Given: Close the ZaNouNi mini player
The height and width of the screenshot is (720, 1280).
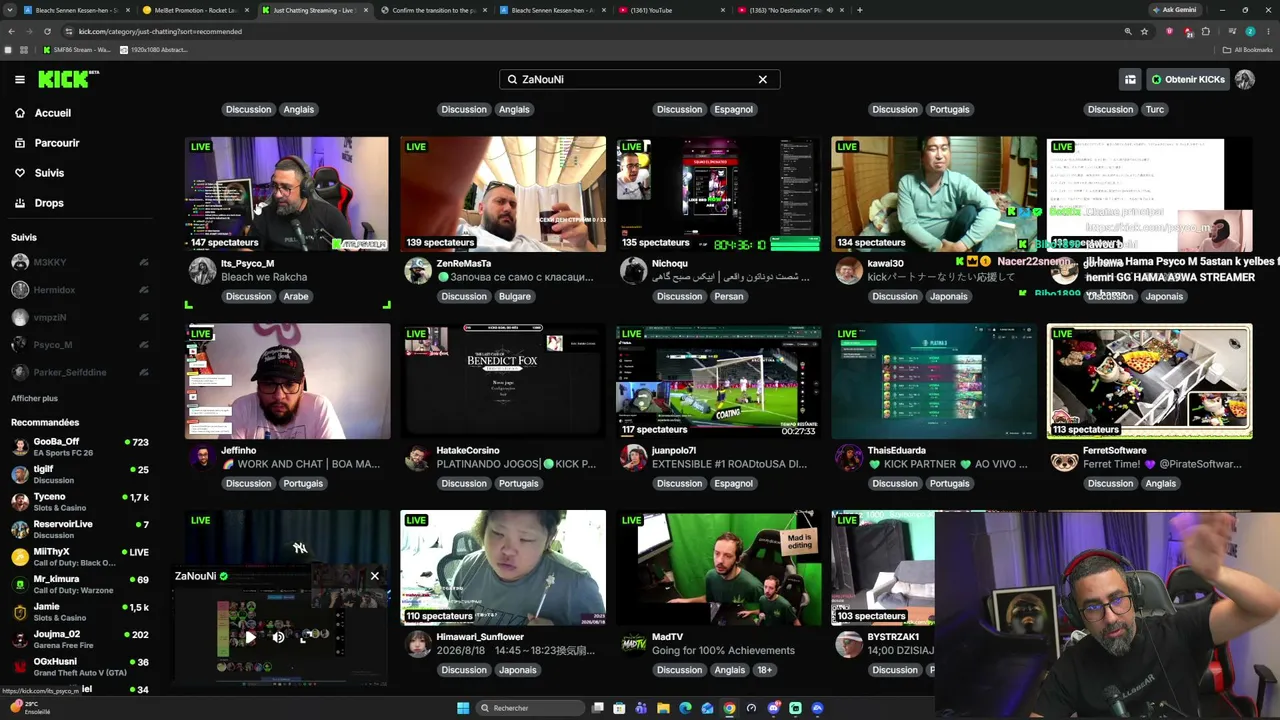Looking at the screenshot, I should (374, 576).
